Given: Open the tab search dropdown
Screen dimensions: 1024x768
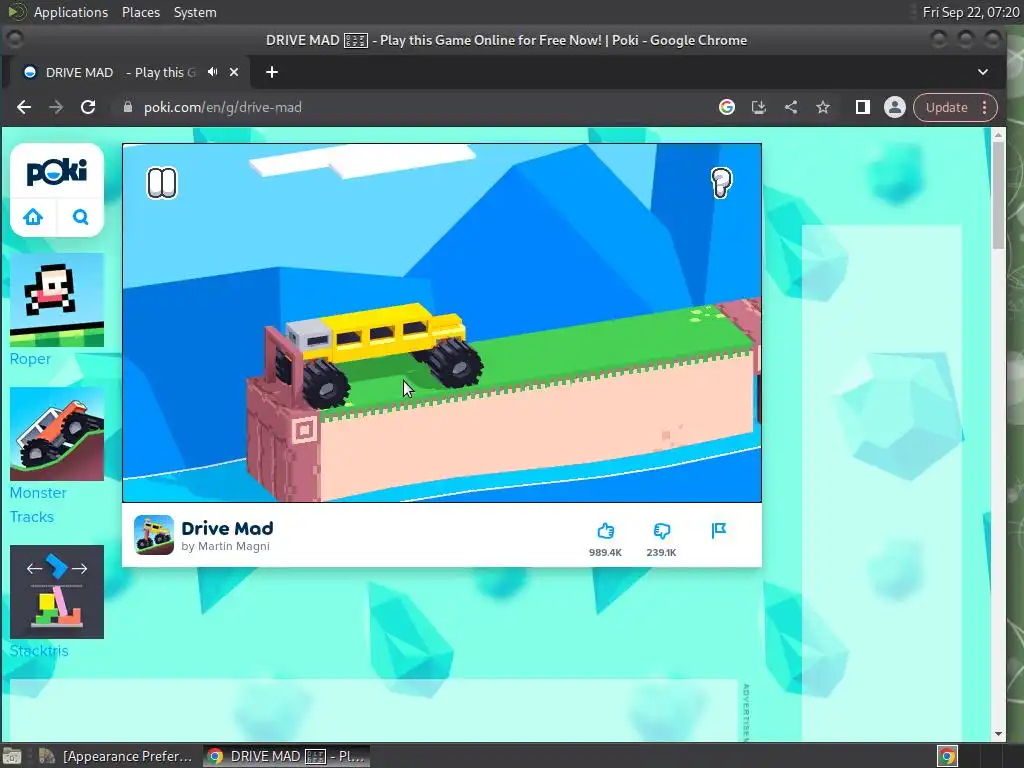Looking at the screenshot, I should [983, 72].
